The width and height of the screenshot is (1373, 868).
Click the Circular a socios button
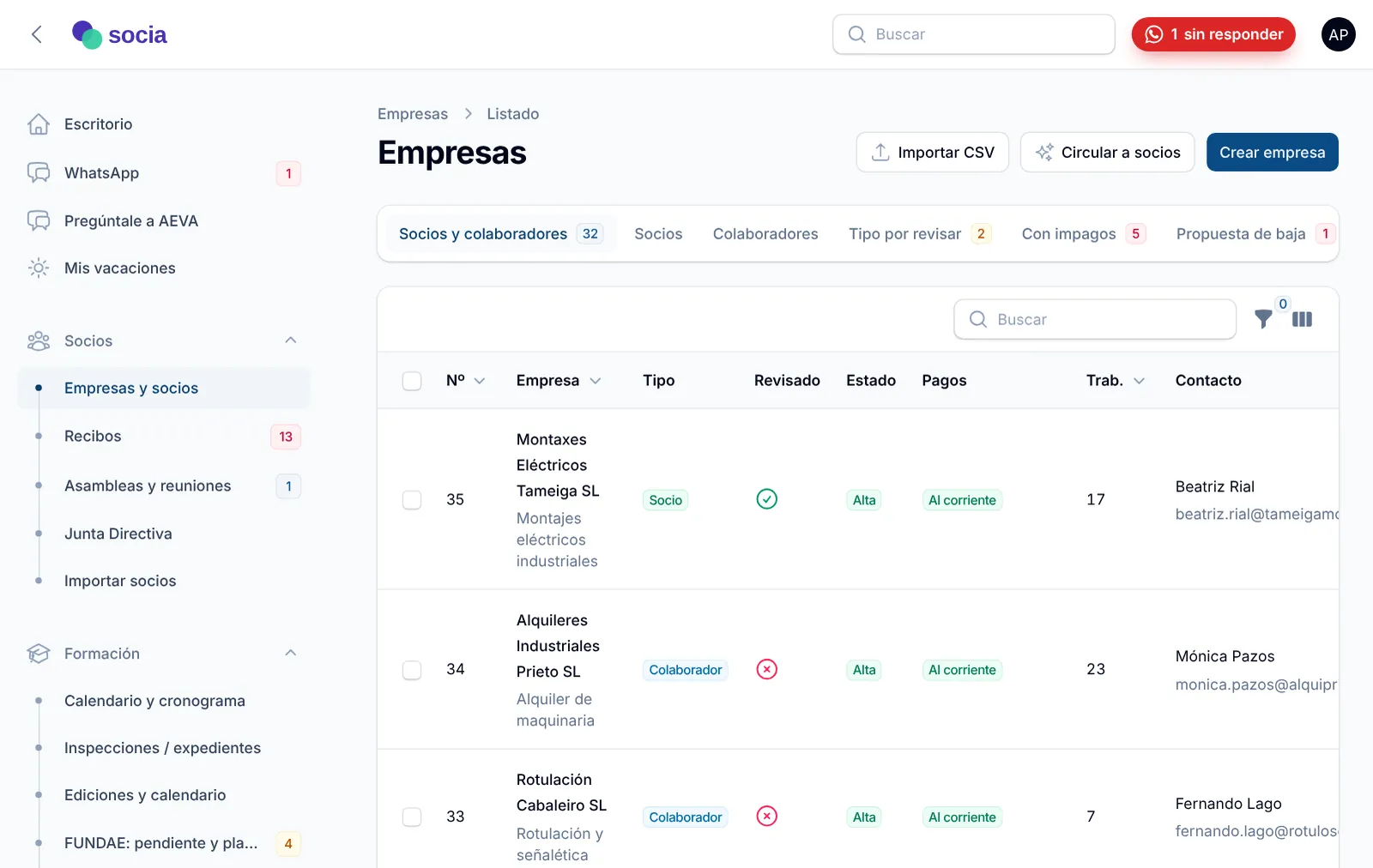[x=1107, y=153]
